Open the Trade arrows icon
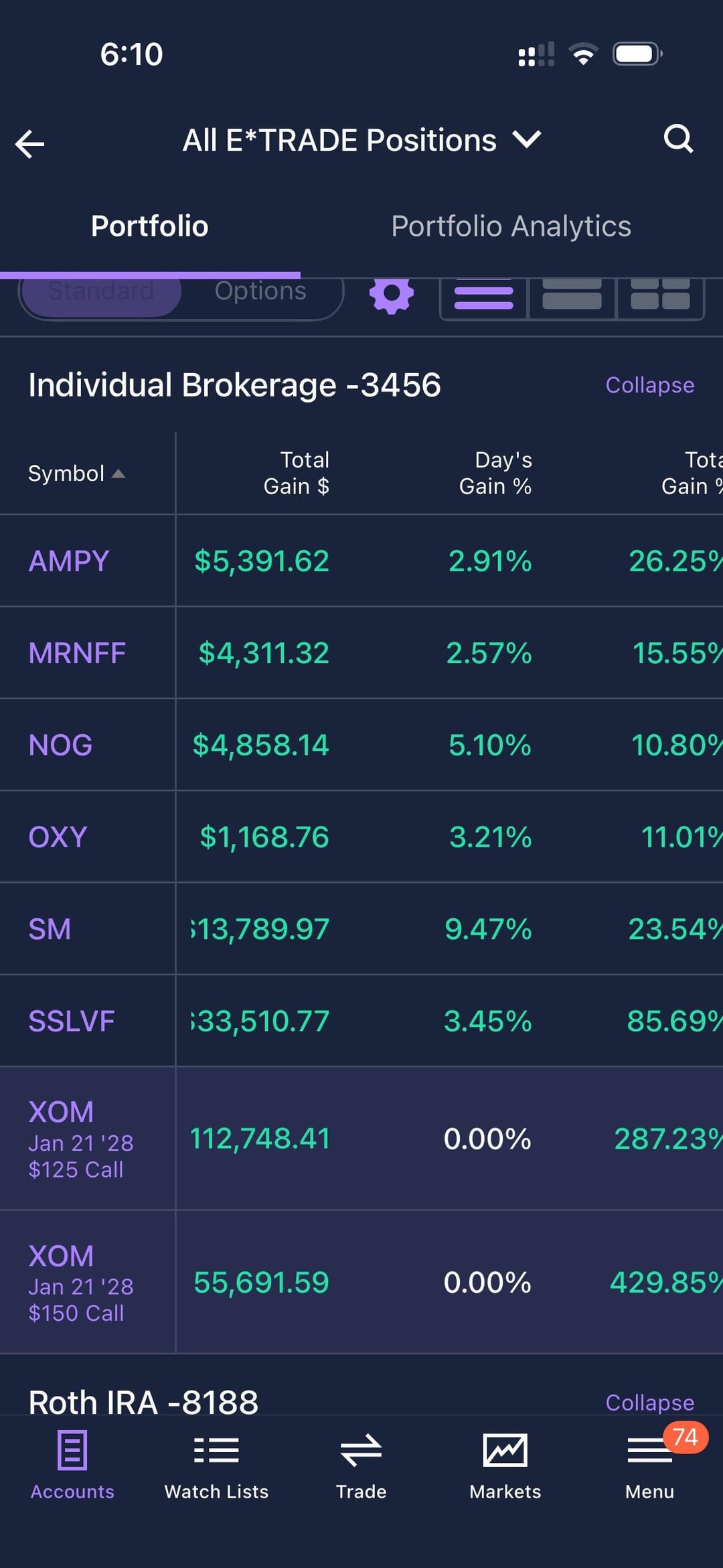This screenshot has width=723, height=1568. (361, 1465)
